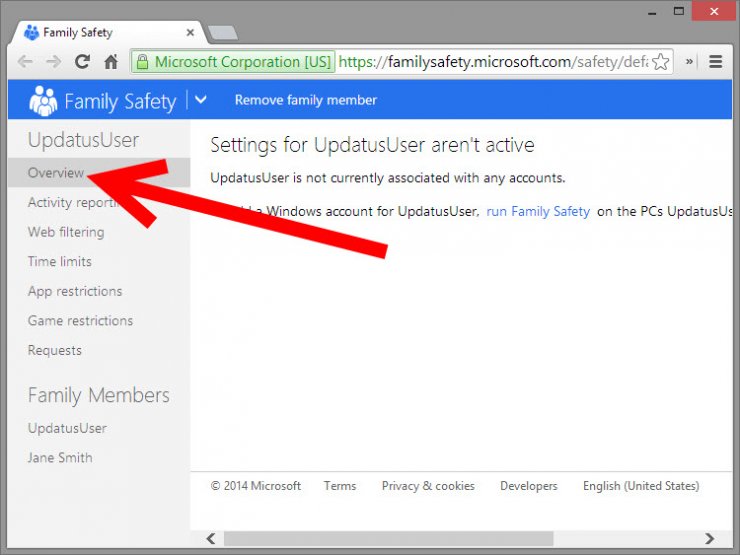Select Jane Smith under Family Members

pyautogui.click(x=60, y=458)
